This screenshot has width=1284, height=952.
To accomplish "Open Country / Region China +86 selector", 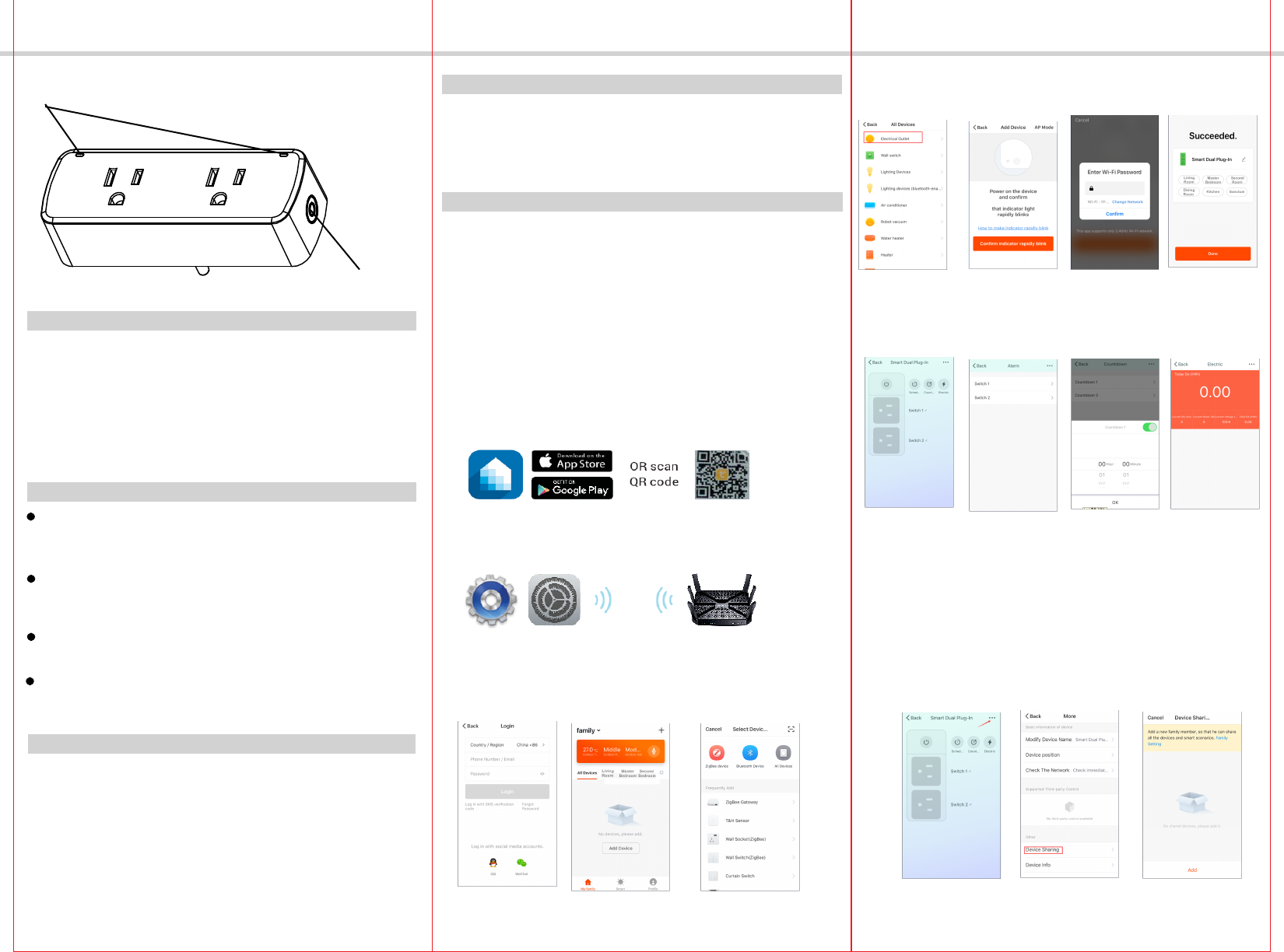I will coord(507,745).
